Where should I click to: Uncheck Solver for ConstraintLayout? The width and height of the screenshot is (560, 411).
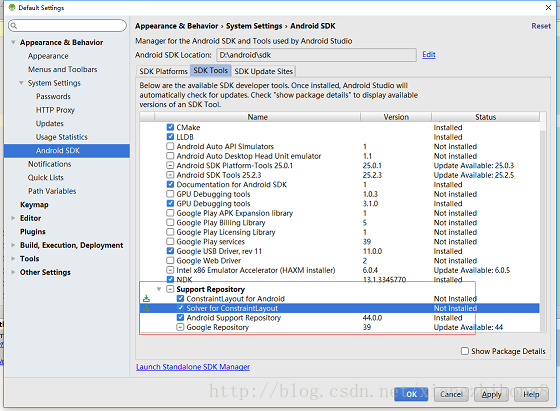180,308
